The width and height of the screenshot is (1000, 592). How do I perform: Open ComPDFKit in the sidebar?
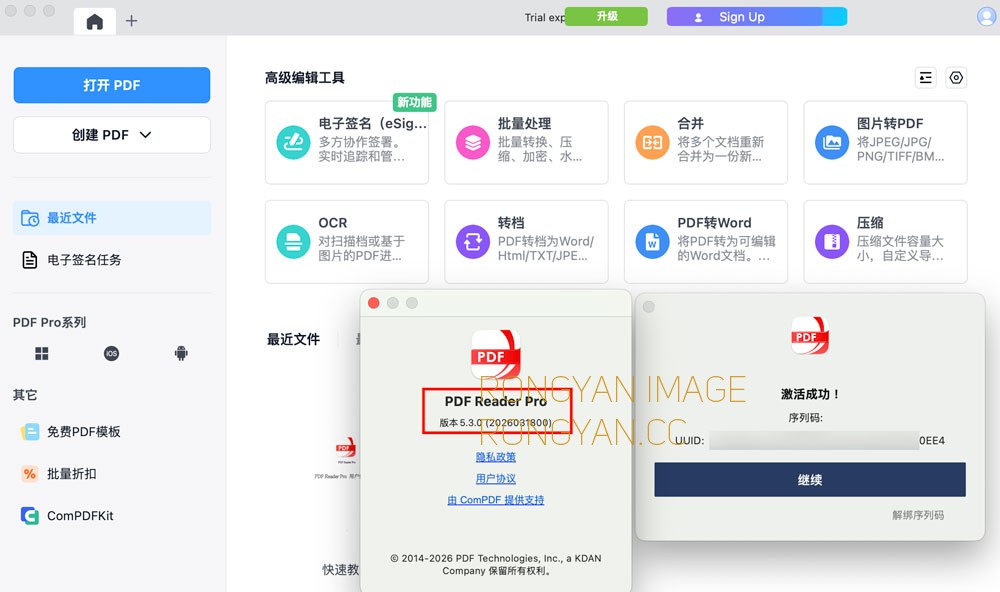tap(67, 515)
